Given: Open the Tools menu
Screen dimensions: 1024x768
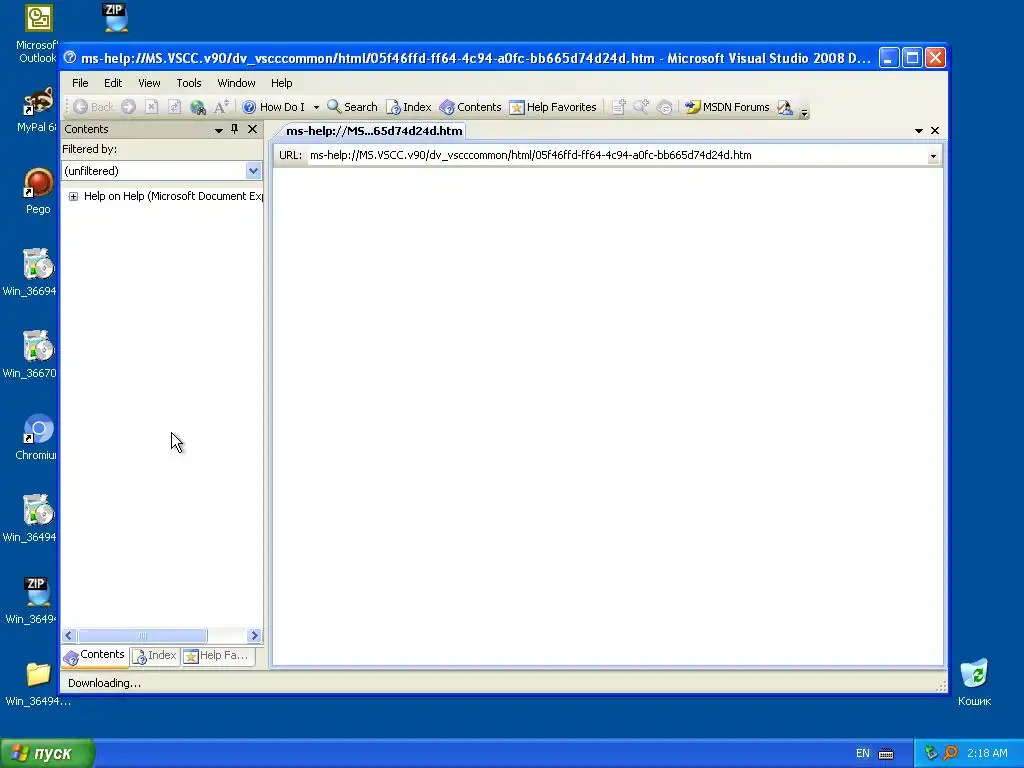Looking at the screenshot, I should click(x=189, y=83).
